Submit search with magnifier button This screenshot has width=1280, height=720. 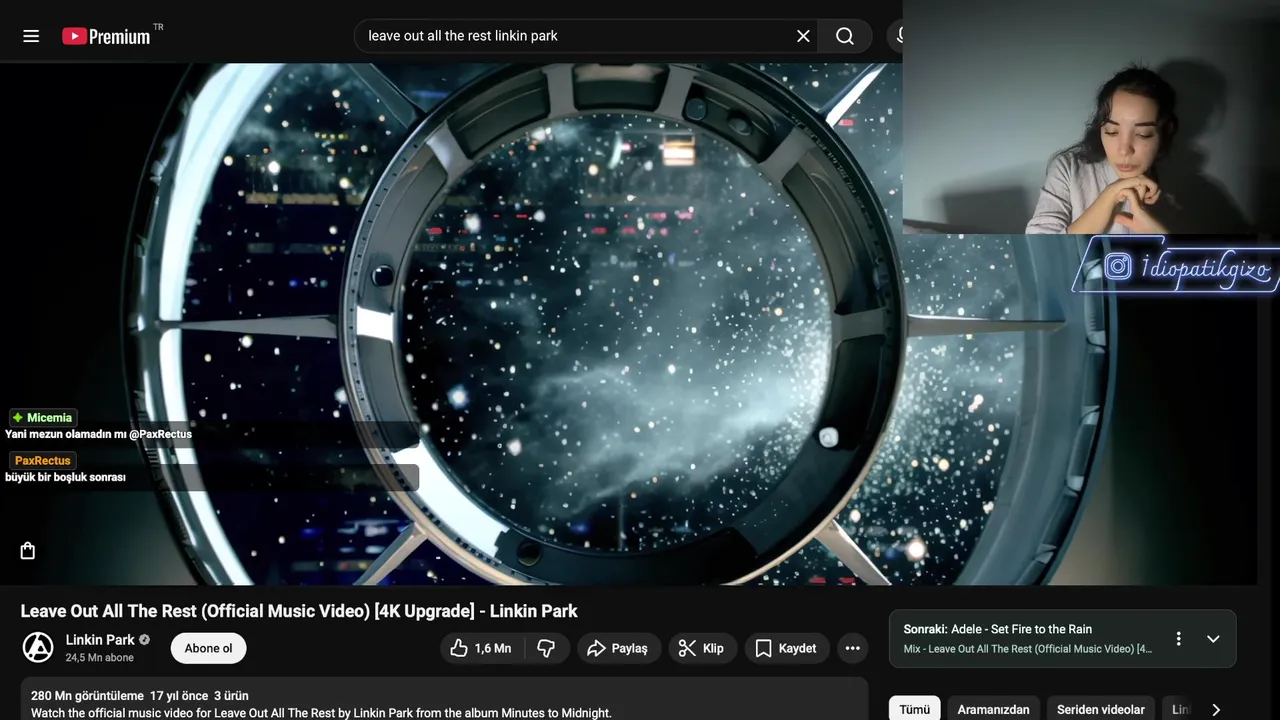click(845, 36)
